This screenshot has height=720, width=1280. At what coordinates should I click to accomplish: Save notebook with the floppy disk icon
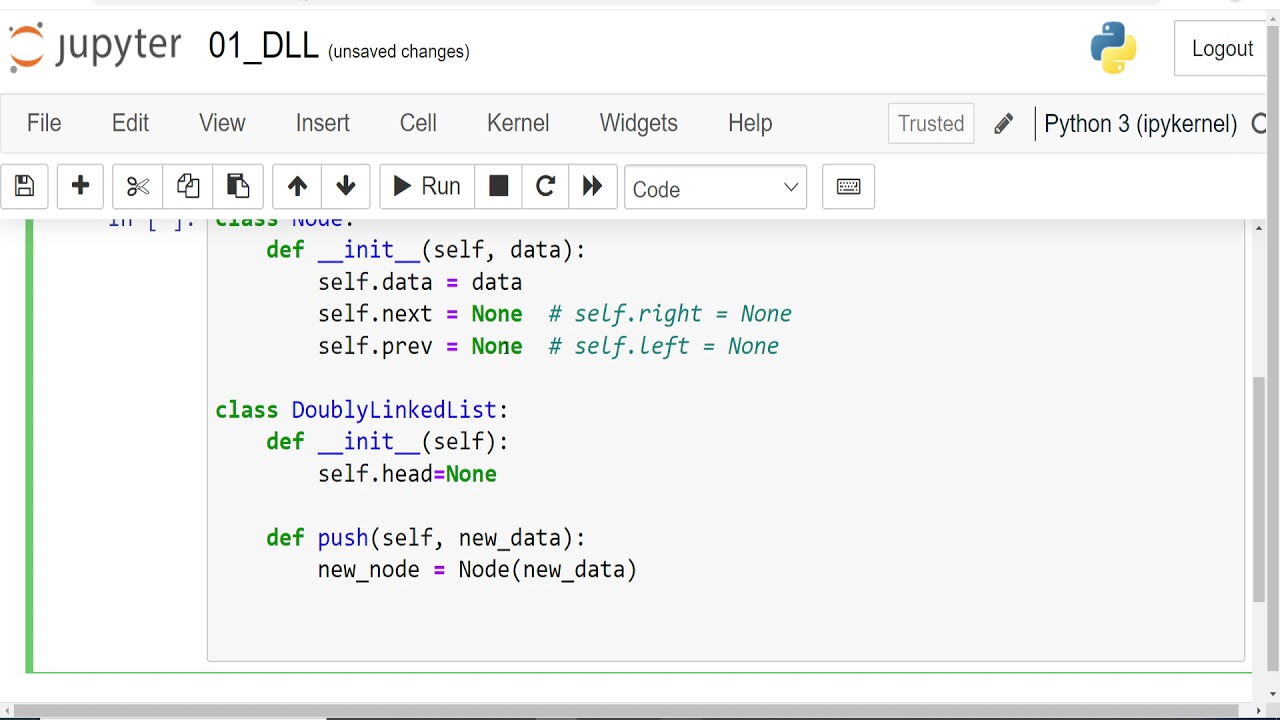tap(25, 186)
